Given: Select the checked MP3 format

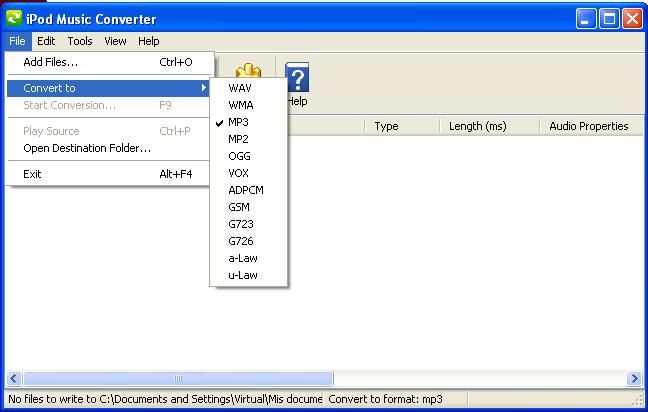Looking at the screenshot, I should click(x=248, y=122).
